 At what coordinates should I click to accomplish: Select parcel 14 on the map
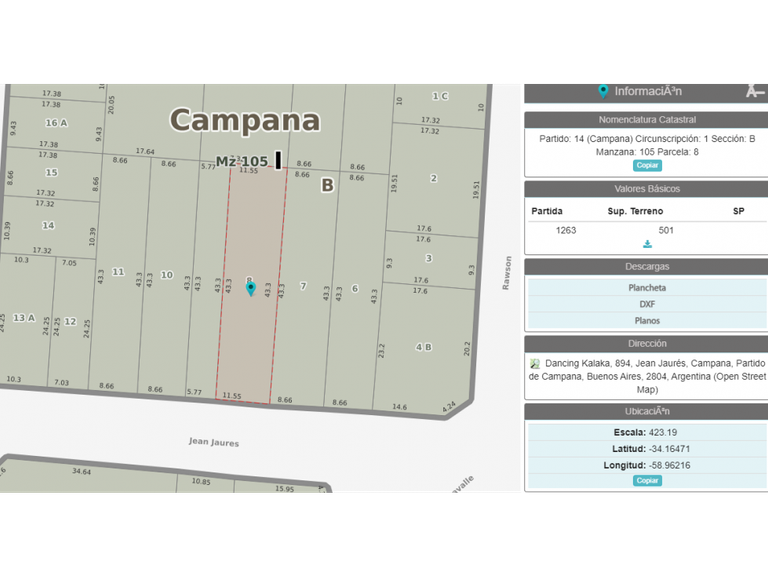coord(48,225)
